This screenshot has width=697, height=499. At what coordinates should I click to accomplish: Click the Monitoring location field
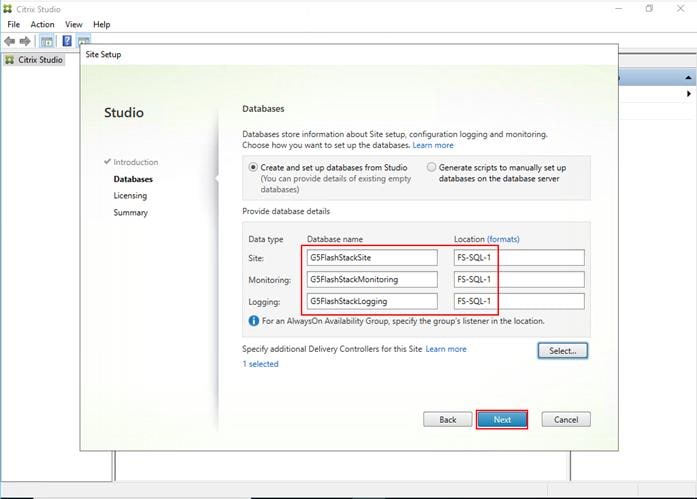(x=519, y=279)
